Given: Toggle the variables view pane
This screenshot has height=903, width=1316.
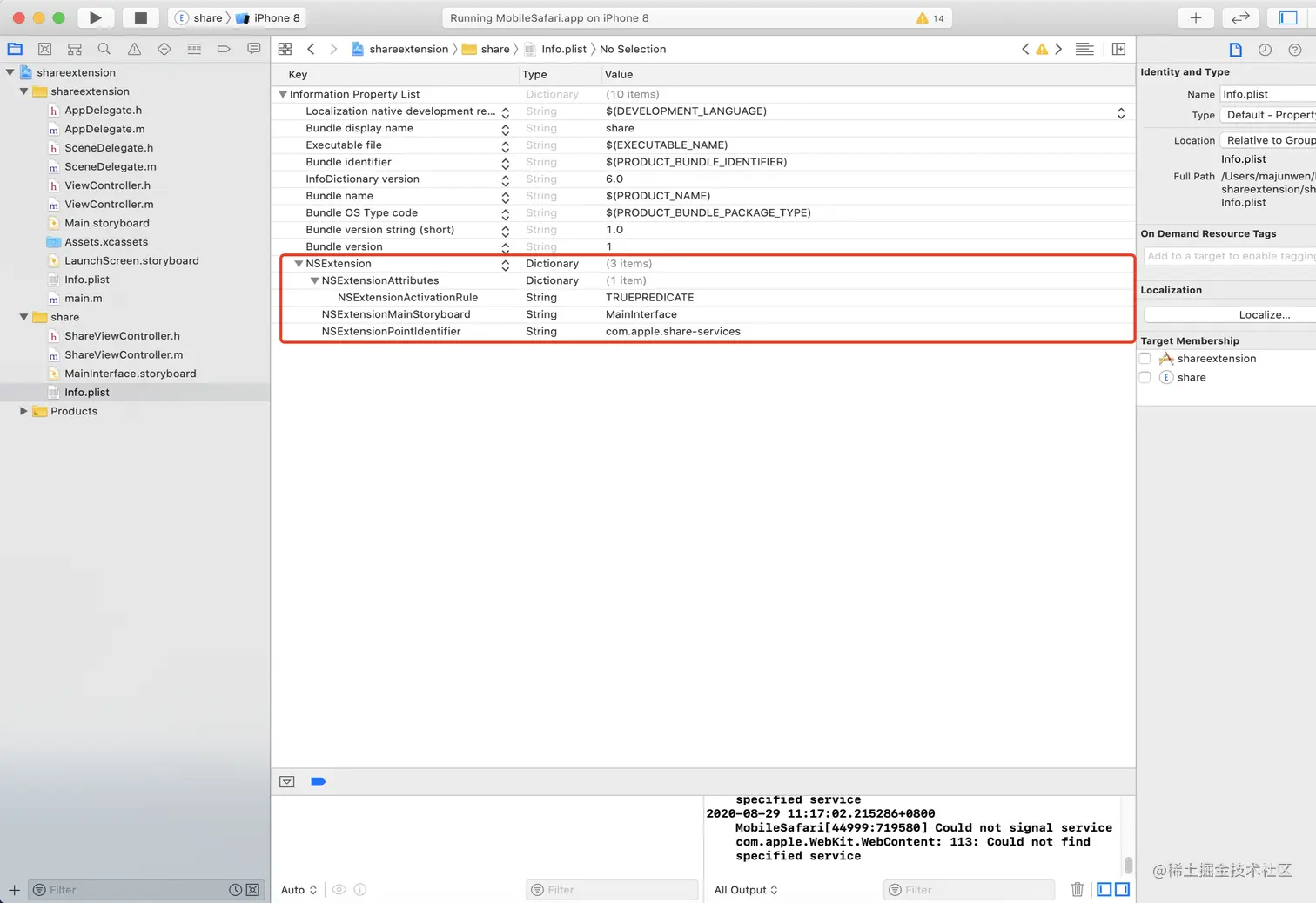Looking at the screenshot, I should coord(1104,889).
